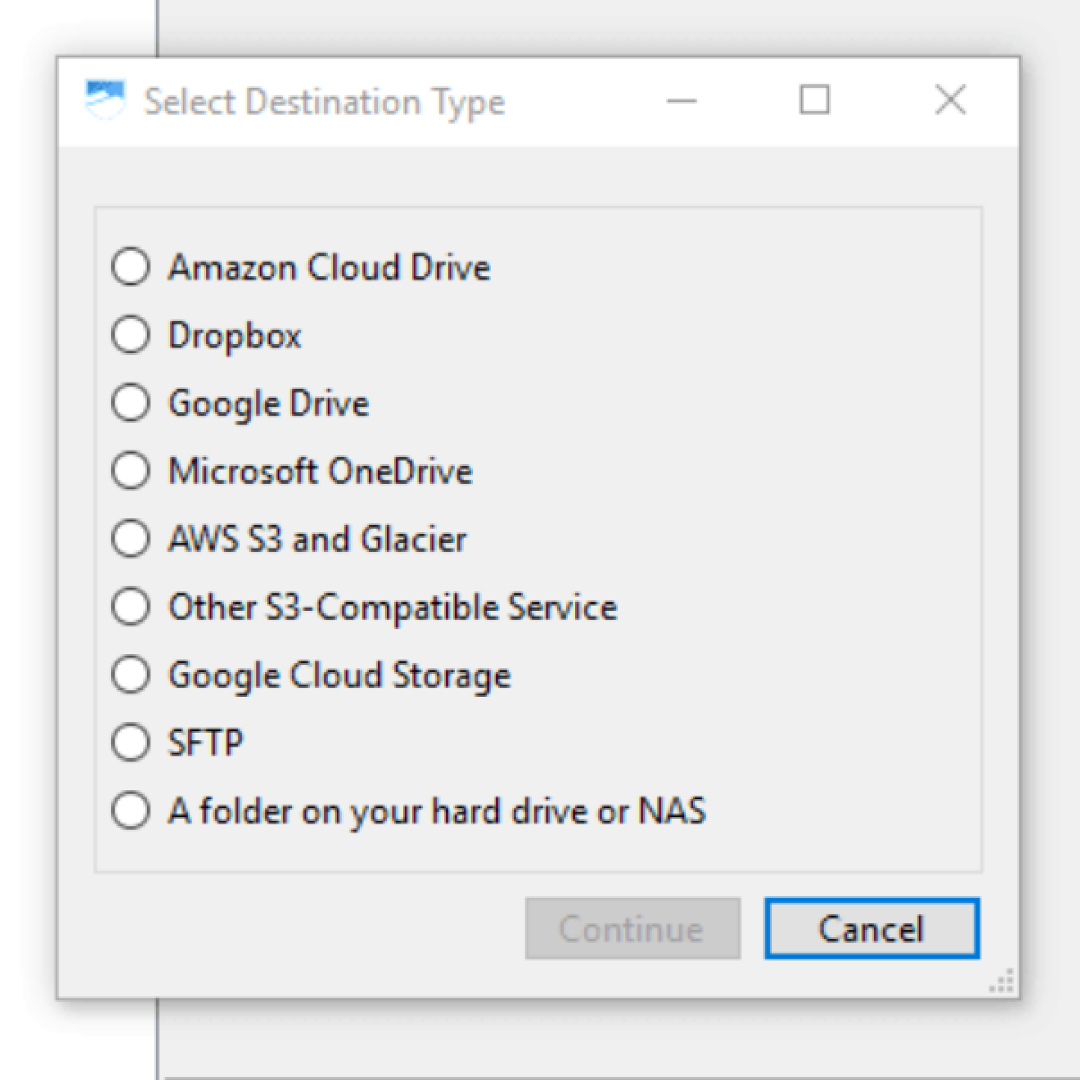The image size is (1080, 1080).
Task: Choose the Dropbox destination option
Action: pyautogui.click(x=130, y=335)
